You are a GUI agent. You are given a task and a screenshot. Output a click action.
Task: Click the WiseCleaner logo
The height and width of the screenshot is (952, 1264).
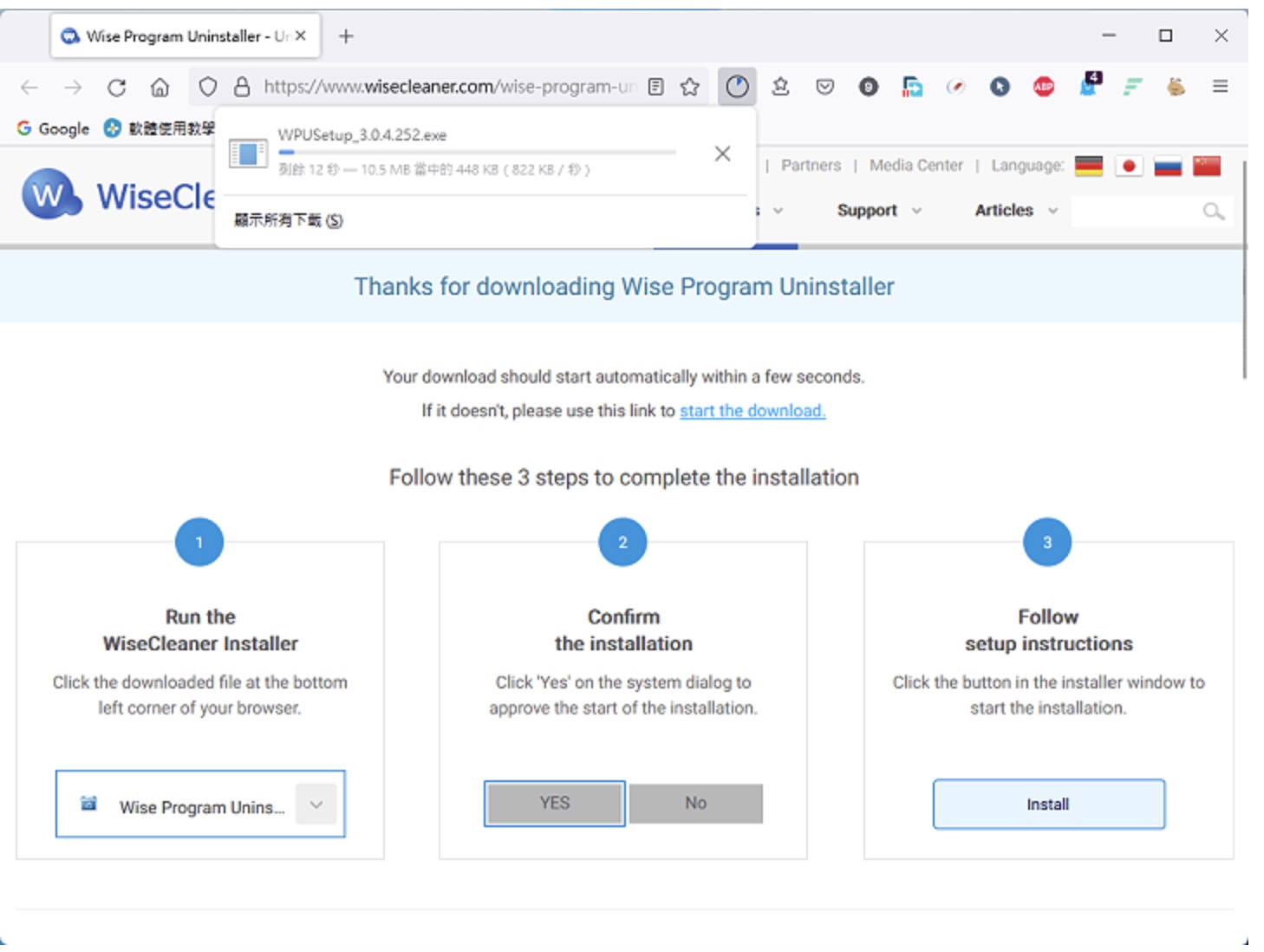coord(117,196)
